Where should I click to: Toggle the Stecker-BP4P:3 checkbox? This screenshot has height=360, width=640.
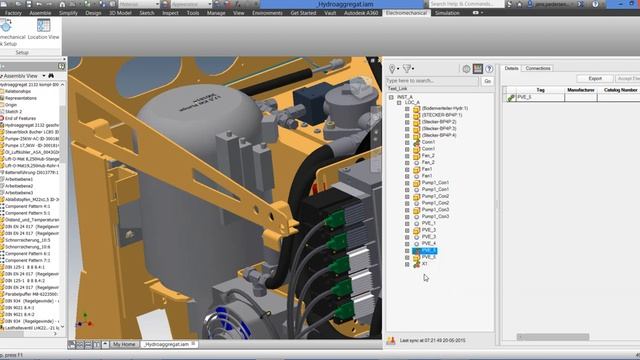pyautogui.click(x=407, y=129)
